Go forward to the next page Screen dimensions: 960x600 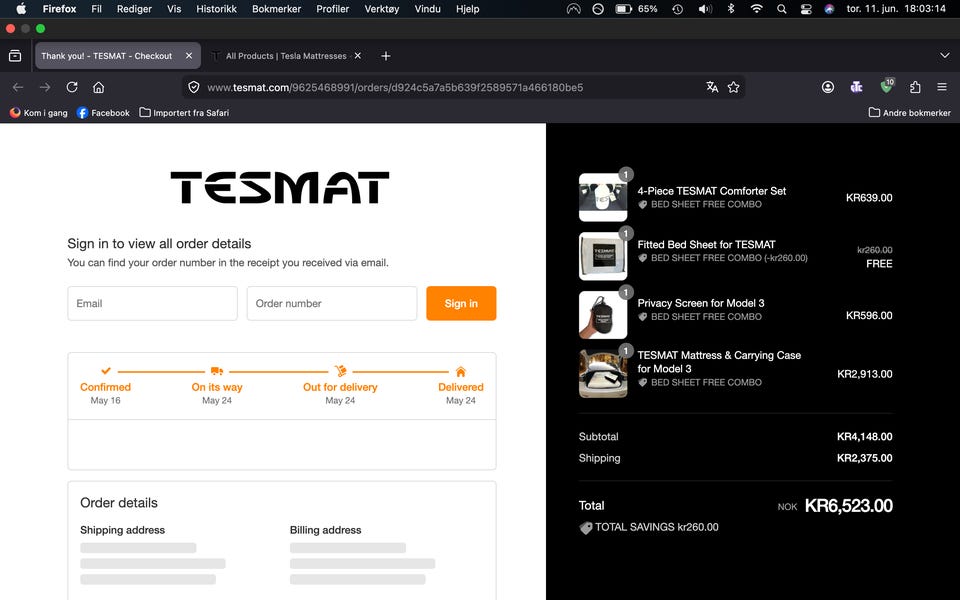(x=45, y=87)
